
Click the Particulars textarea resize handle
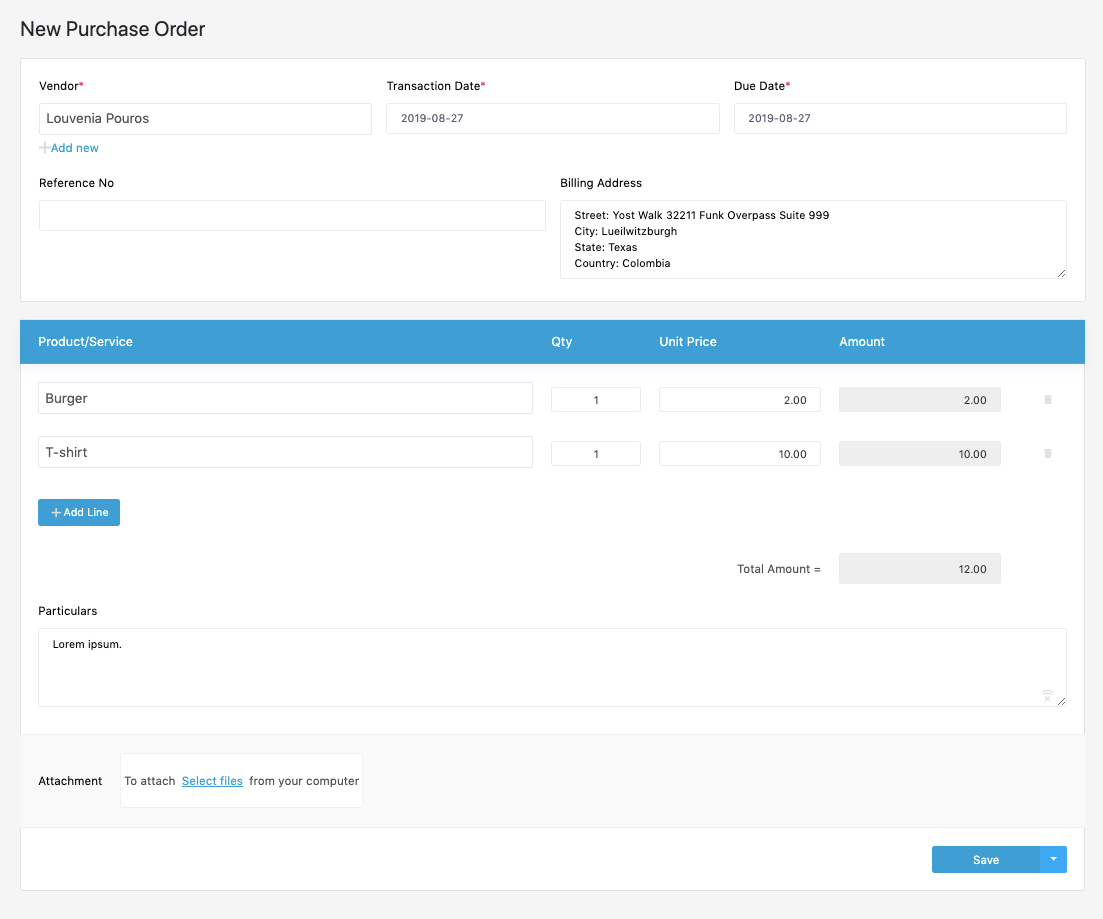(x=1061, y=701)
